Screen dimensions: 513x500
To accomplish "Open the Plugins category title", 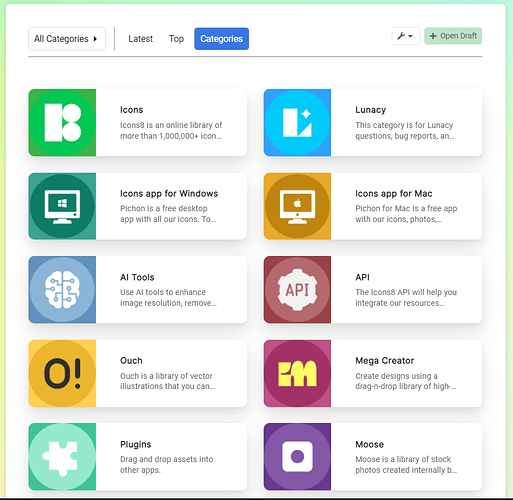I will click(136, 444).
